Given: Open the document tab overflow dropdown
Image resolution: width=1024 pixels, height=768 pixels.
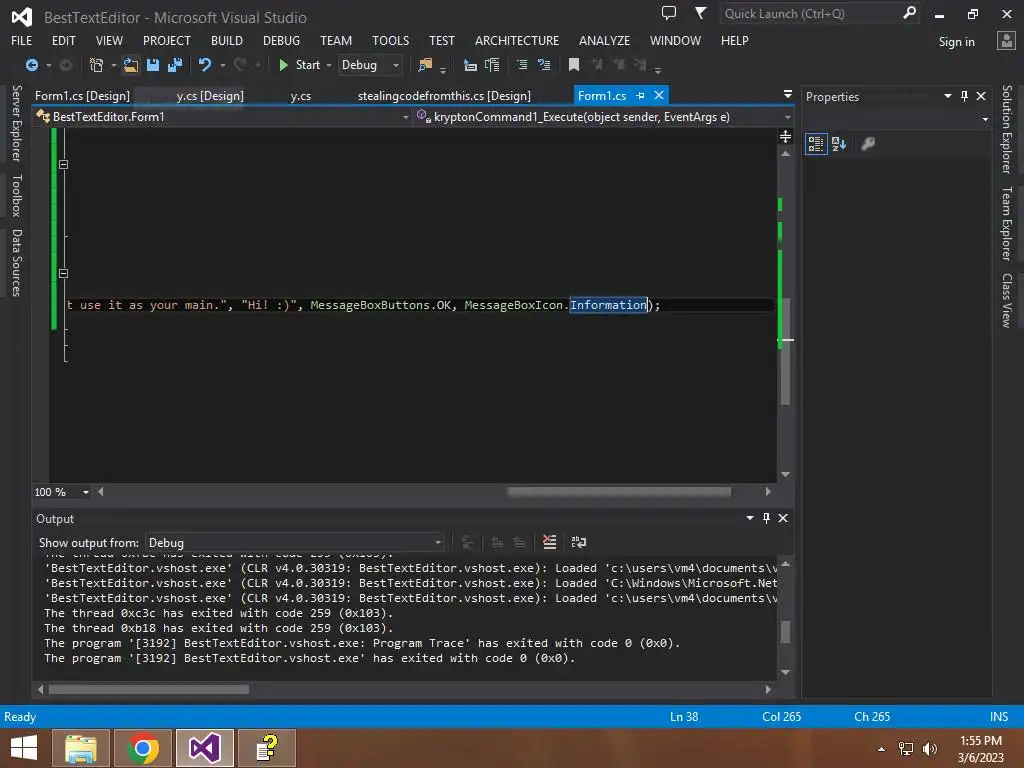Looking at the screenshot, I should pyautogui.click(x=788, y=95).
